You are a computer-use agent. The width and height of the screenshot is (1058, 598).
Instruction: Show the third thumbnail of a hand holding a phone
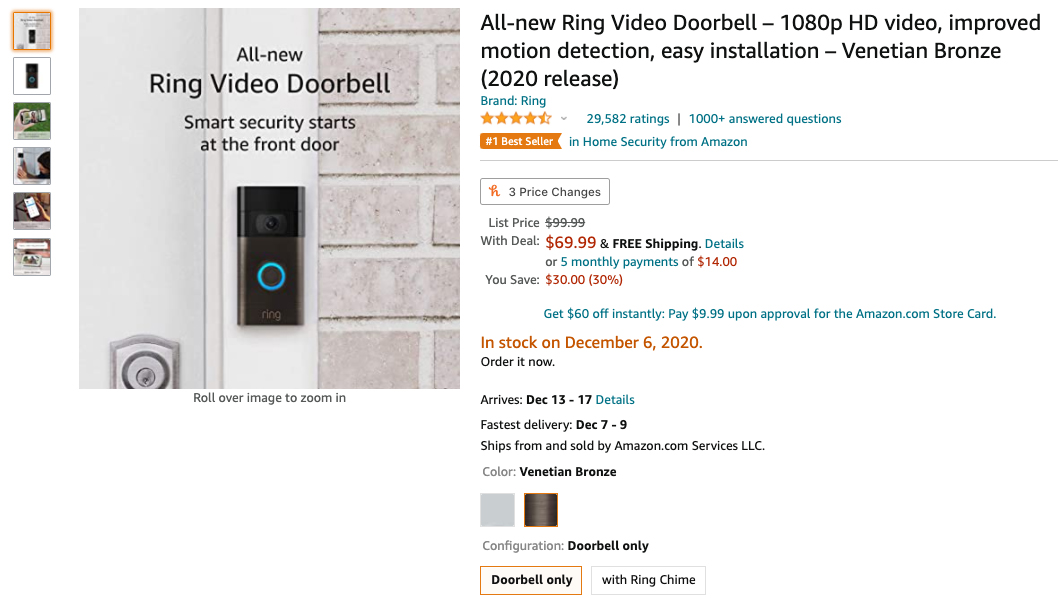32,121
